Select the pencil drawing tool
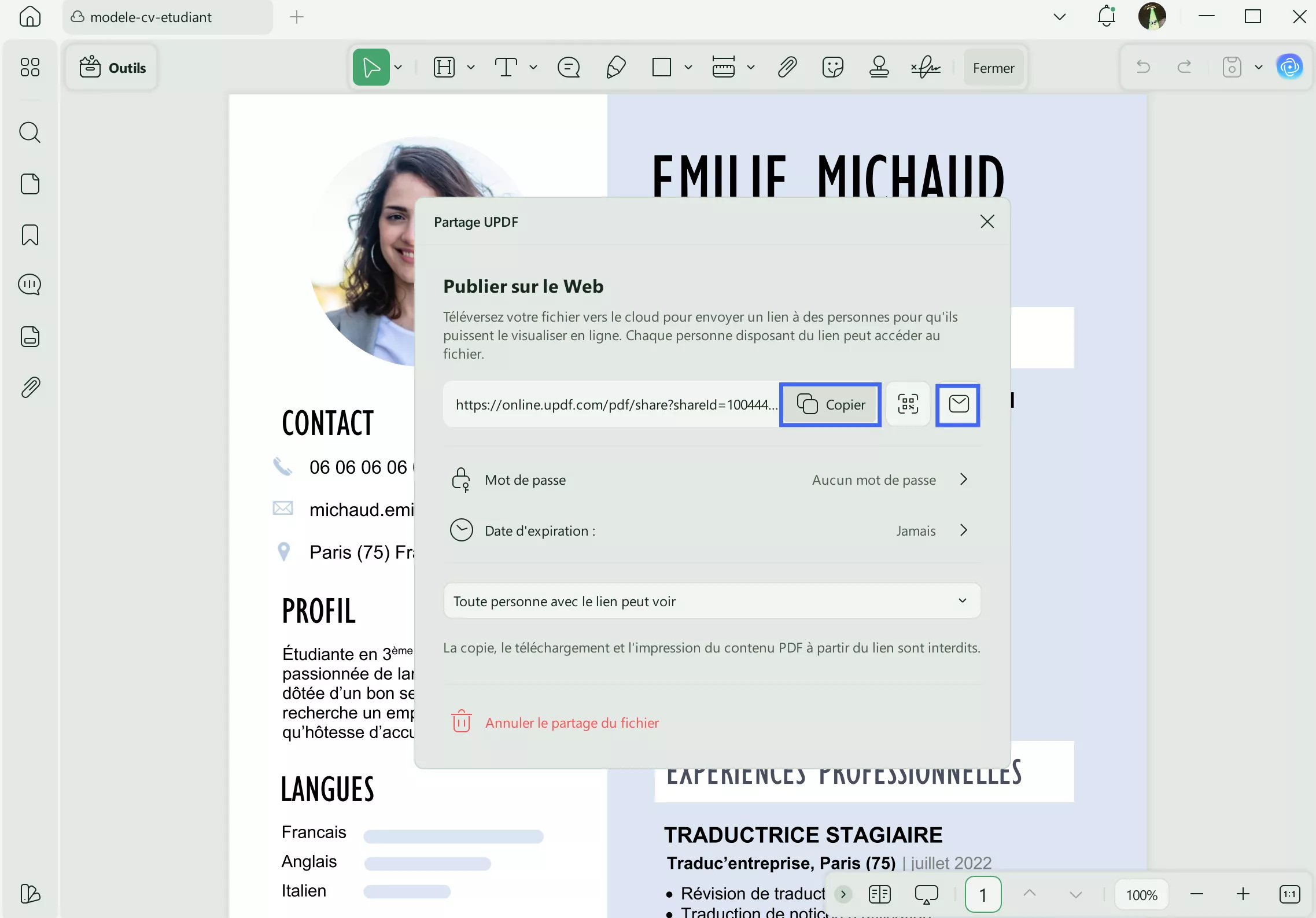The image size is (1316, 918). click(615, 67)
